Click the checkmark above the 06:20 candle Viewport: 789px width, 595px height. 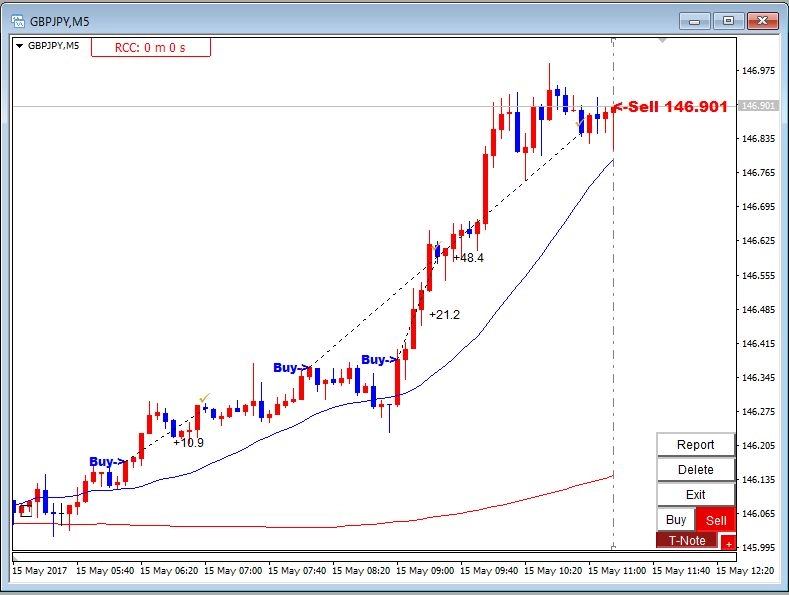[204, 398]
